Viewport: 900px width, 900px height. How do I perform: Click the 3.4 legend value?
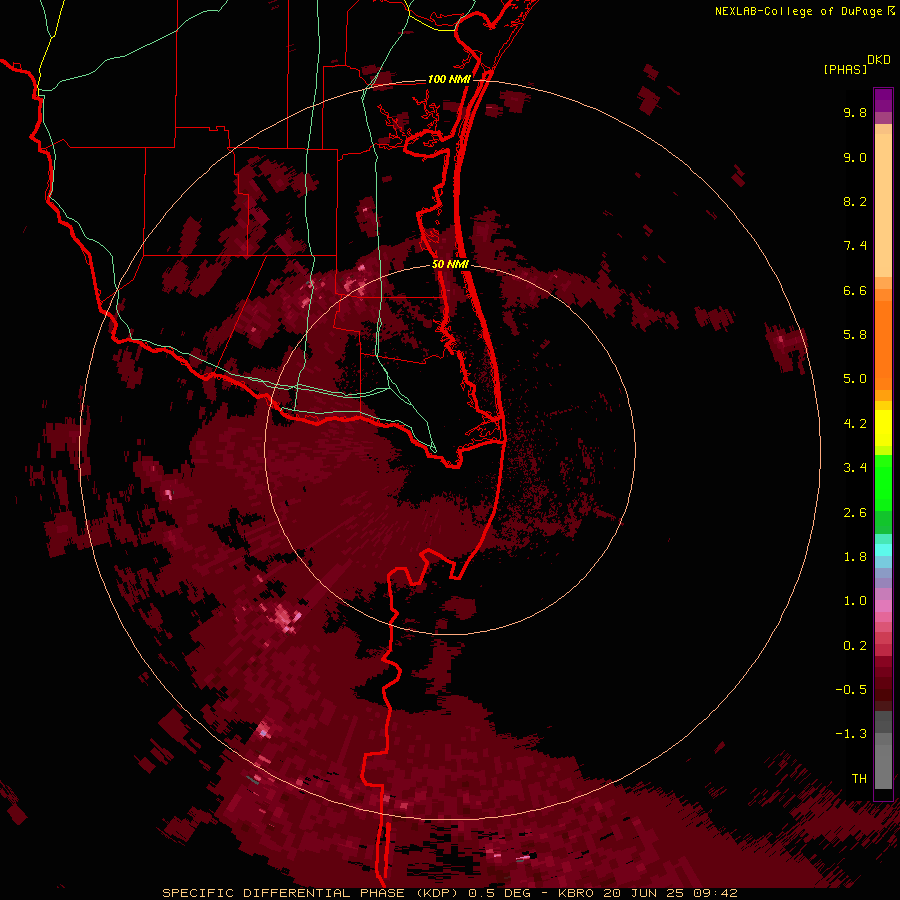pos(855,468)
